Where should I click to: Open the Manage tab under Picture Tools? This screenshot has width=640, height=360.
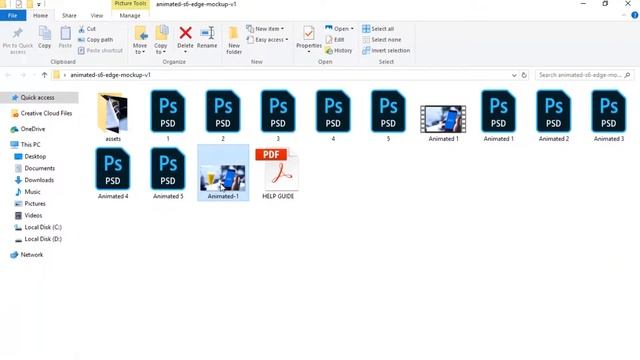(x=130, y=16)
